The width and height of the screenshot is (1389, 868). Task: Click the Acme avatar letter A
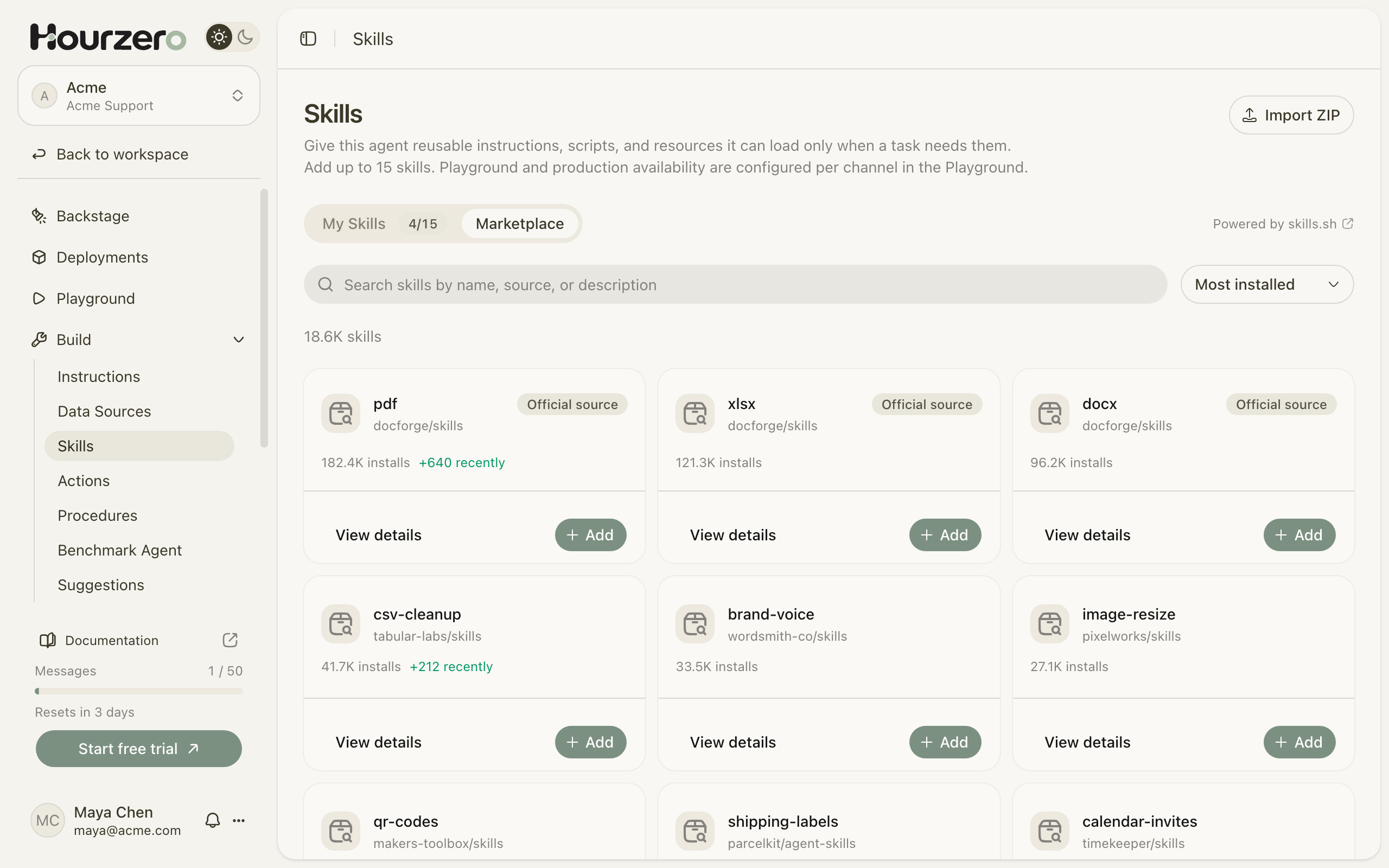pos(44,95)
